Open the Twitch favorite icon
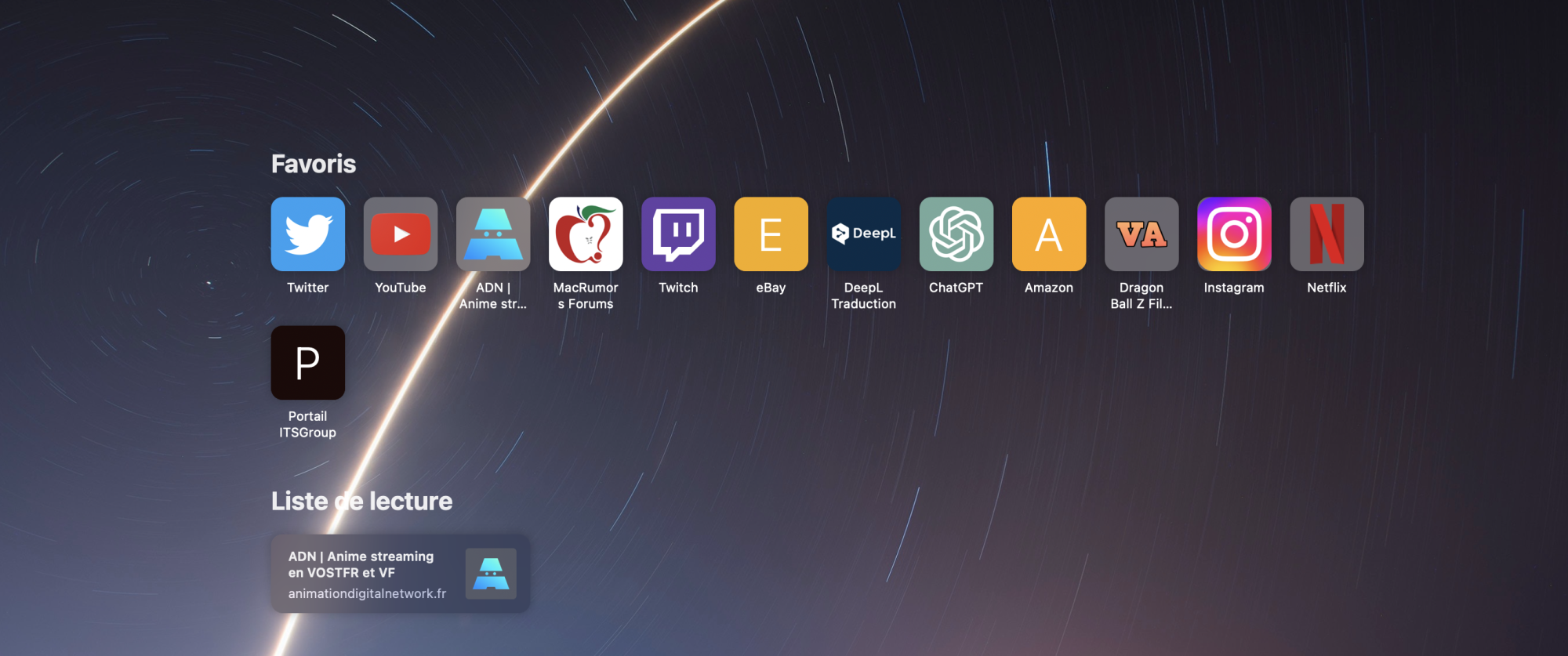The height and width of the screenshot is (656, 1568). (x=678, y=234)
